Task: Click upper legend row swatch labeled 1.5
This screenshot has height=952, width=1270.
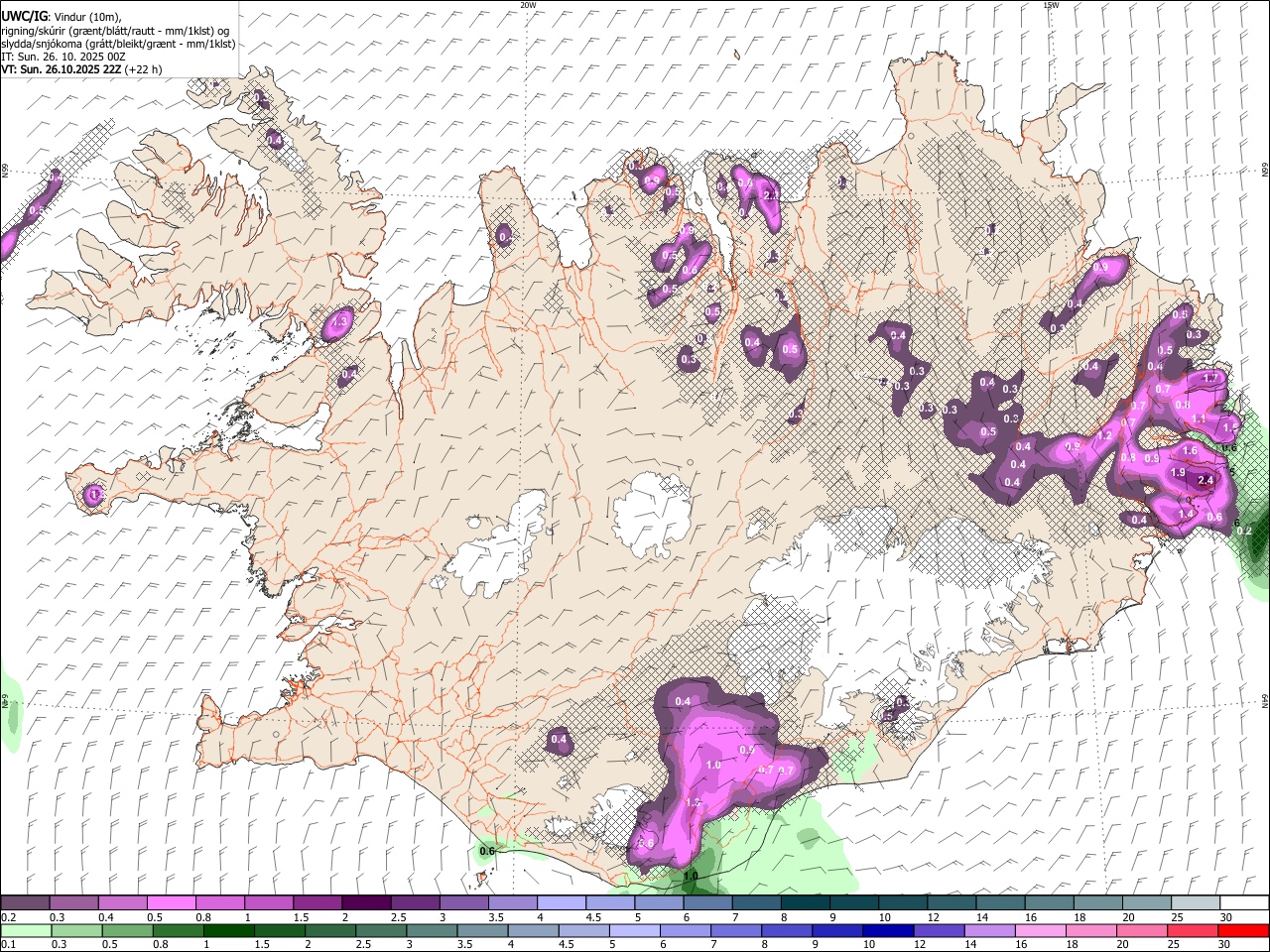Action: coord(317,903)
